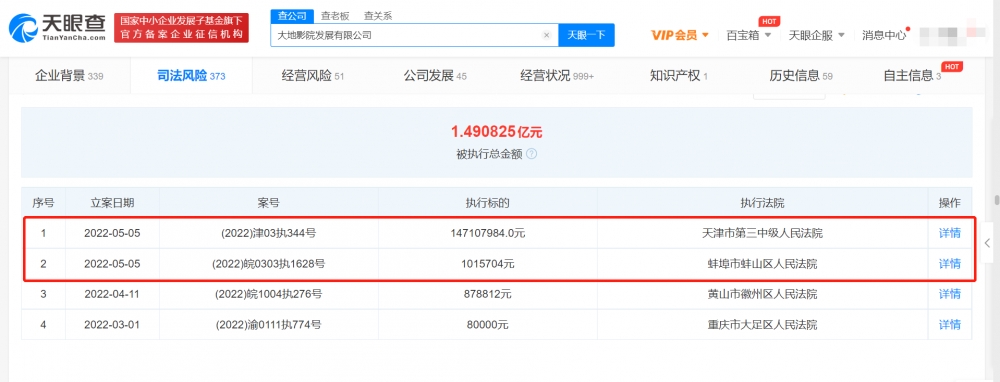This screenshot has height=382, width=1000.
Task: Click the 执行法院 column header
Action: [x=762, y=203]
